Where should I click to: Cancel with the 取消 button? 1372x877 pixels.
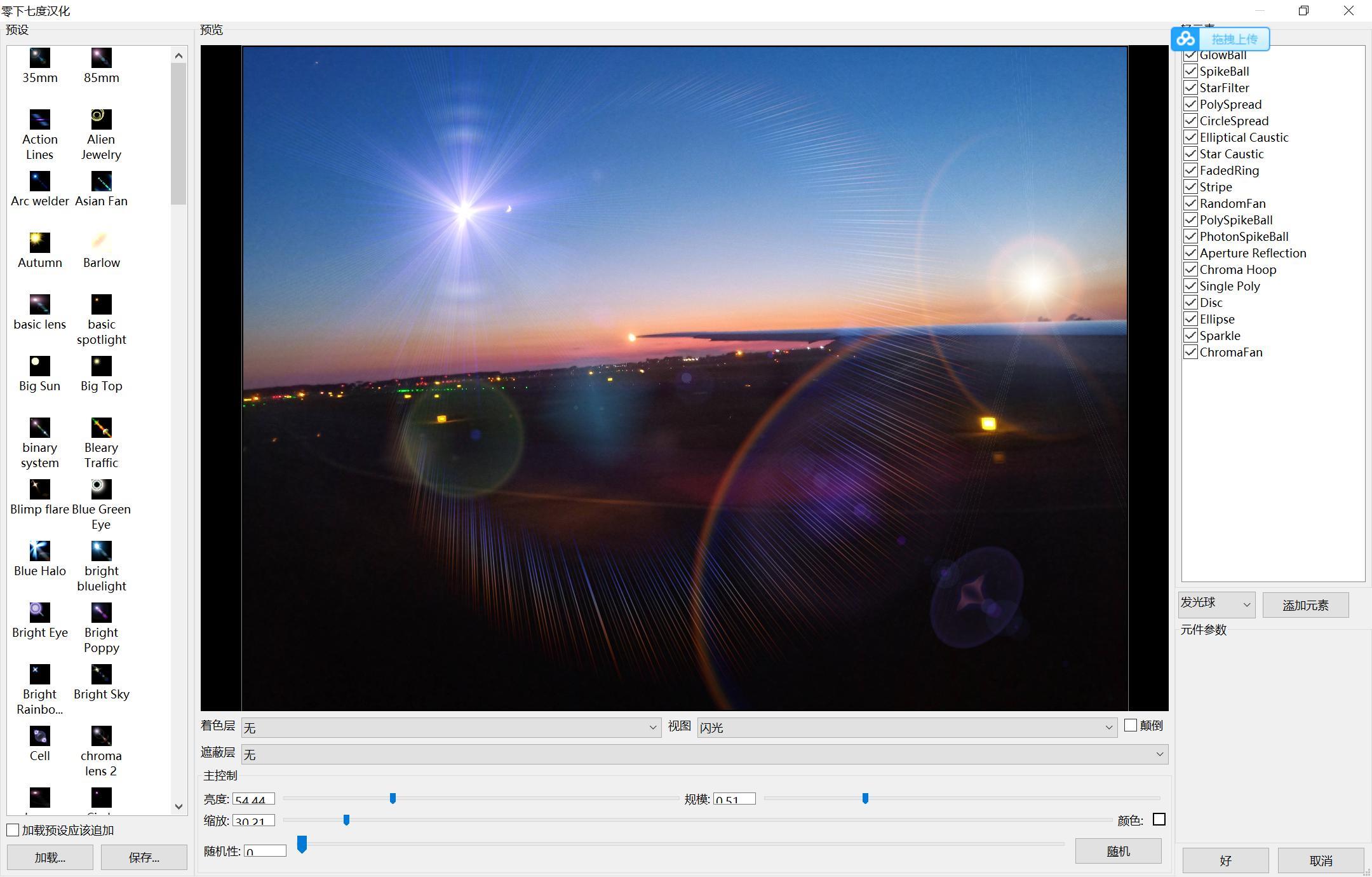pos(1321,860)
